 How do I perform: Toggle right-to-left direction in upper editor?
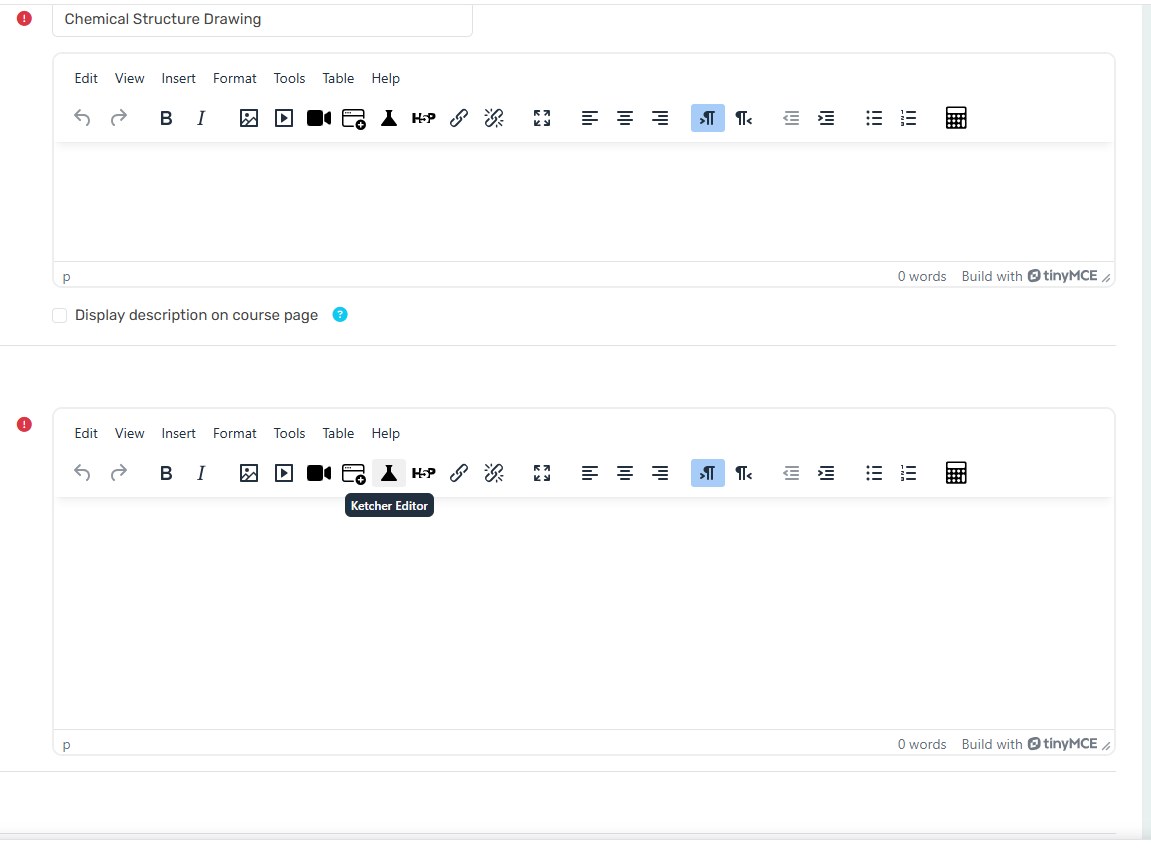744,118
